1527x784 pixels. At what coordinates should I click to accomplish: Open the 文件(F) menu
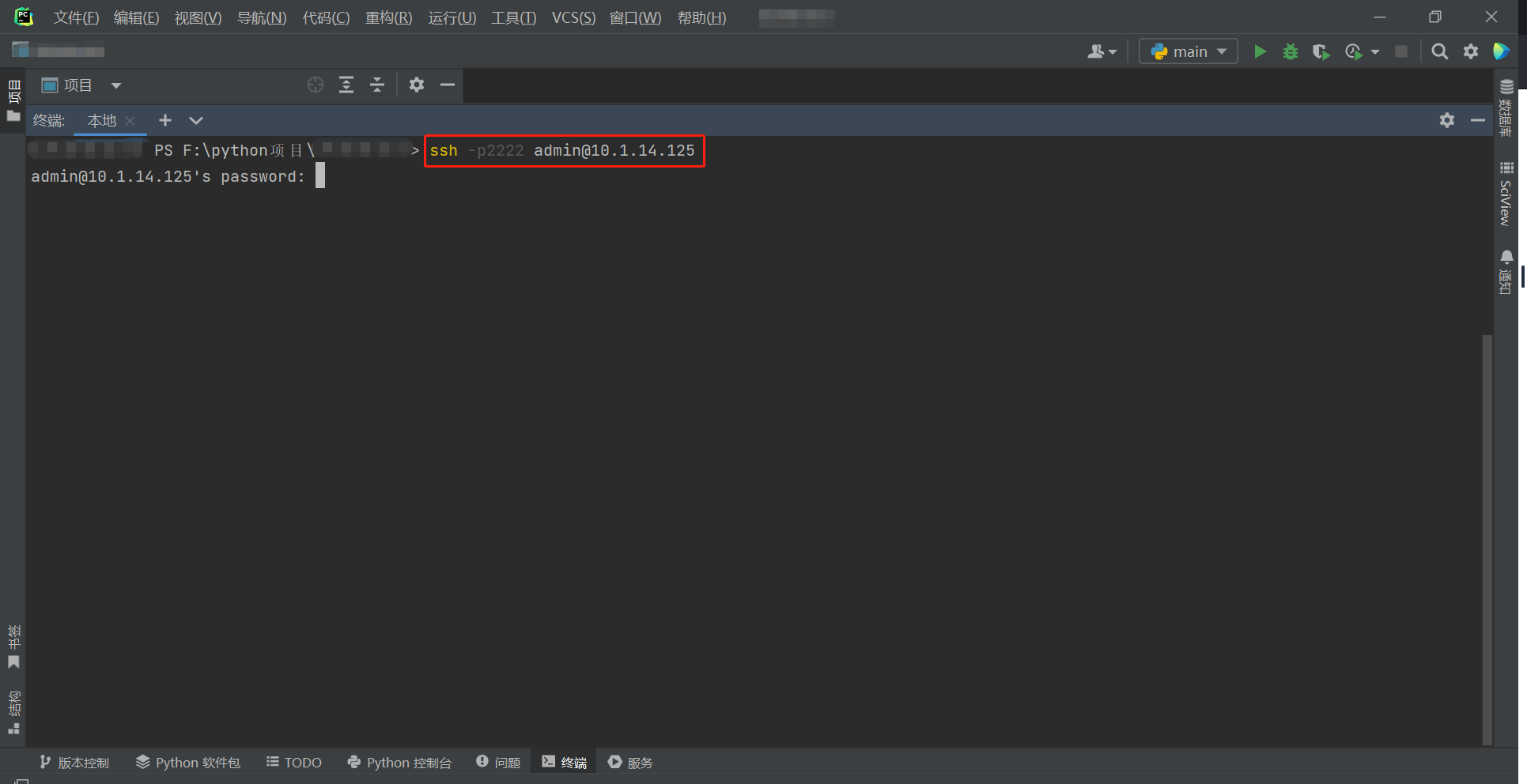point(75,17)
